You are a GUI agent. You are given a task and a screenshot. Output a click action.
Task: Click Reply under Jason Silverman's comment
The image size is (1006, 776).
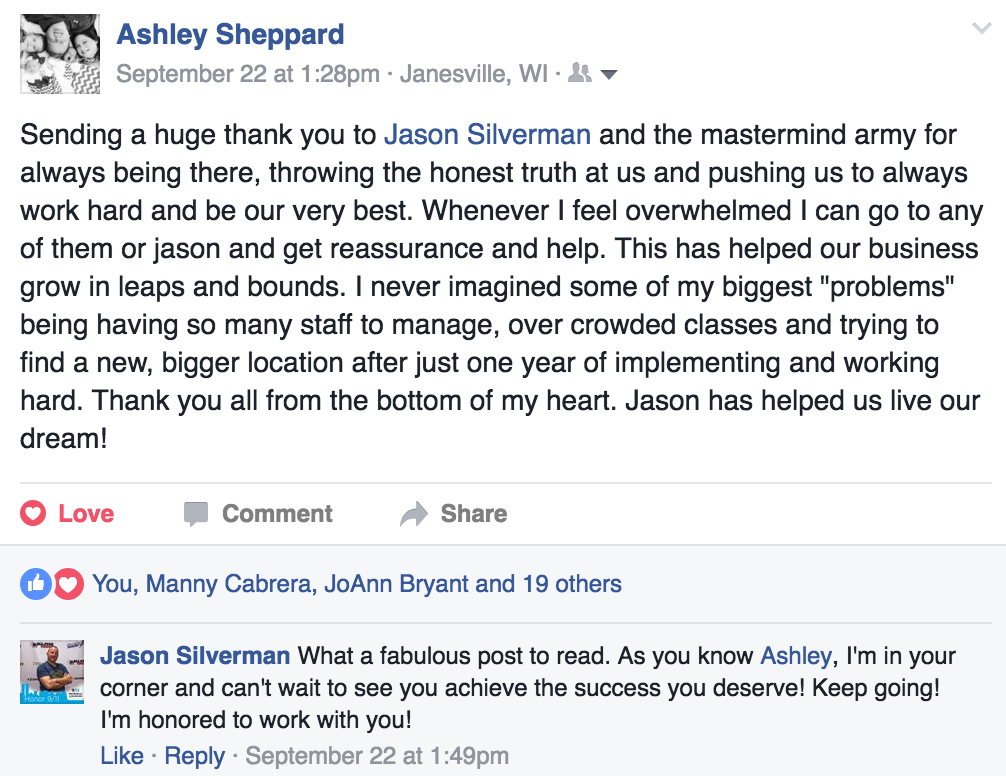pos(194,755)
